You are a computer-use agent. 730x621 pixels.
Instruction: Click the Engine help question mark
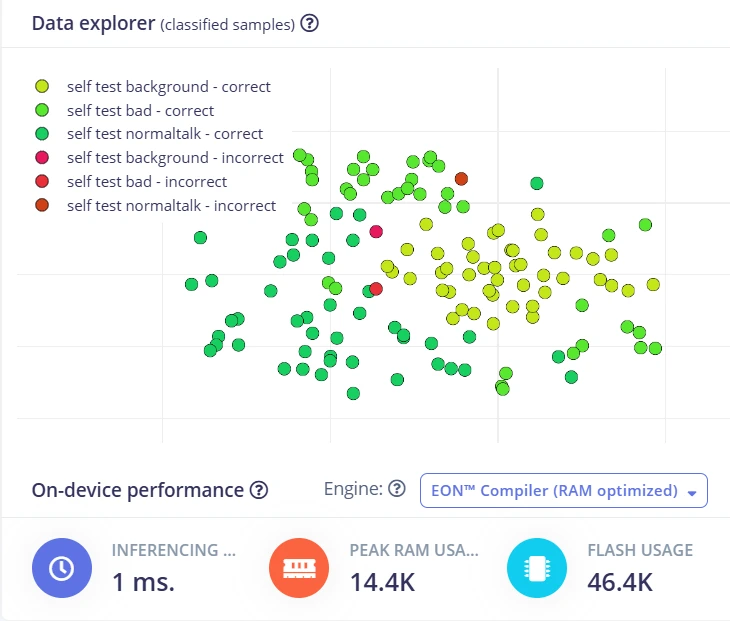pyautogui.click(x=397, y=488)
